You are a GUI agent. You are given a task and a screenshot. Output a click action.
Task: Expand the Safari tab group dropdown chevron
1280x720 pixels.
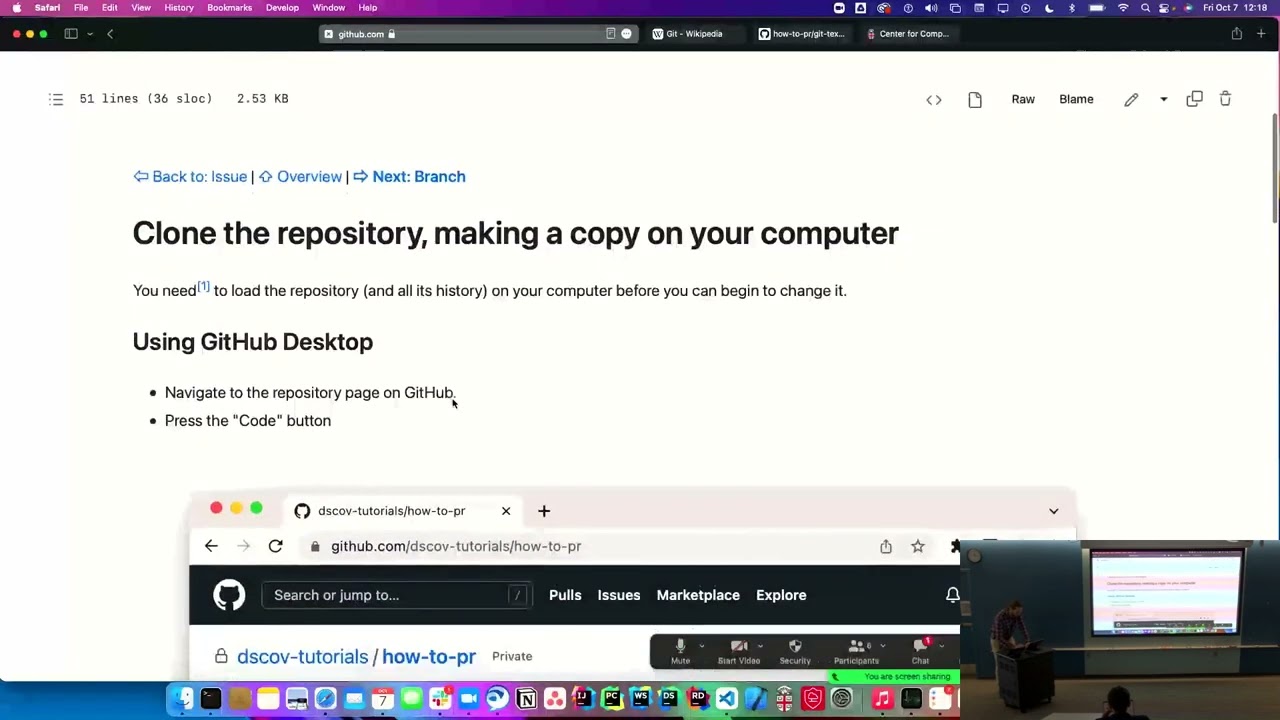[89, 34]
